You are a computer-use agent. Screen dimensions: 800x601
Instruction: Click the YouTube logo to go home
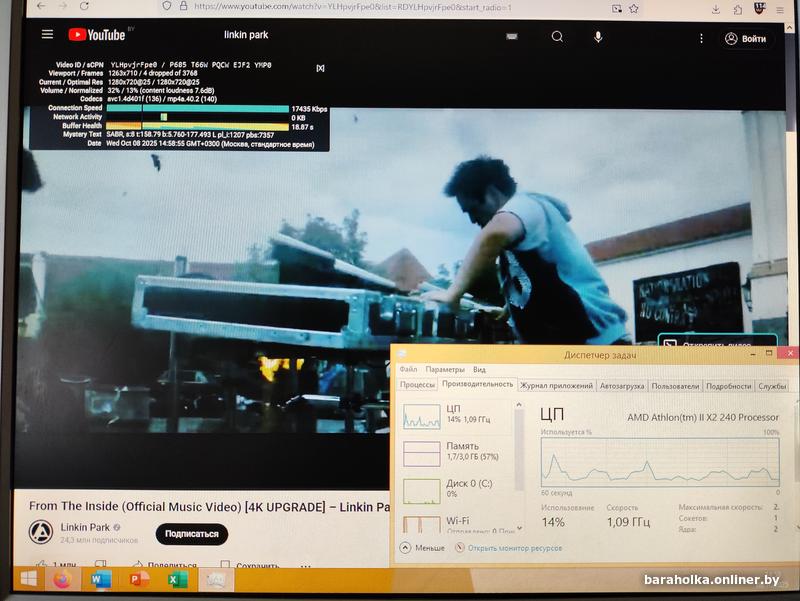click(97, 35)
